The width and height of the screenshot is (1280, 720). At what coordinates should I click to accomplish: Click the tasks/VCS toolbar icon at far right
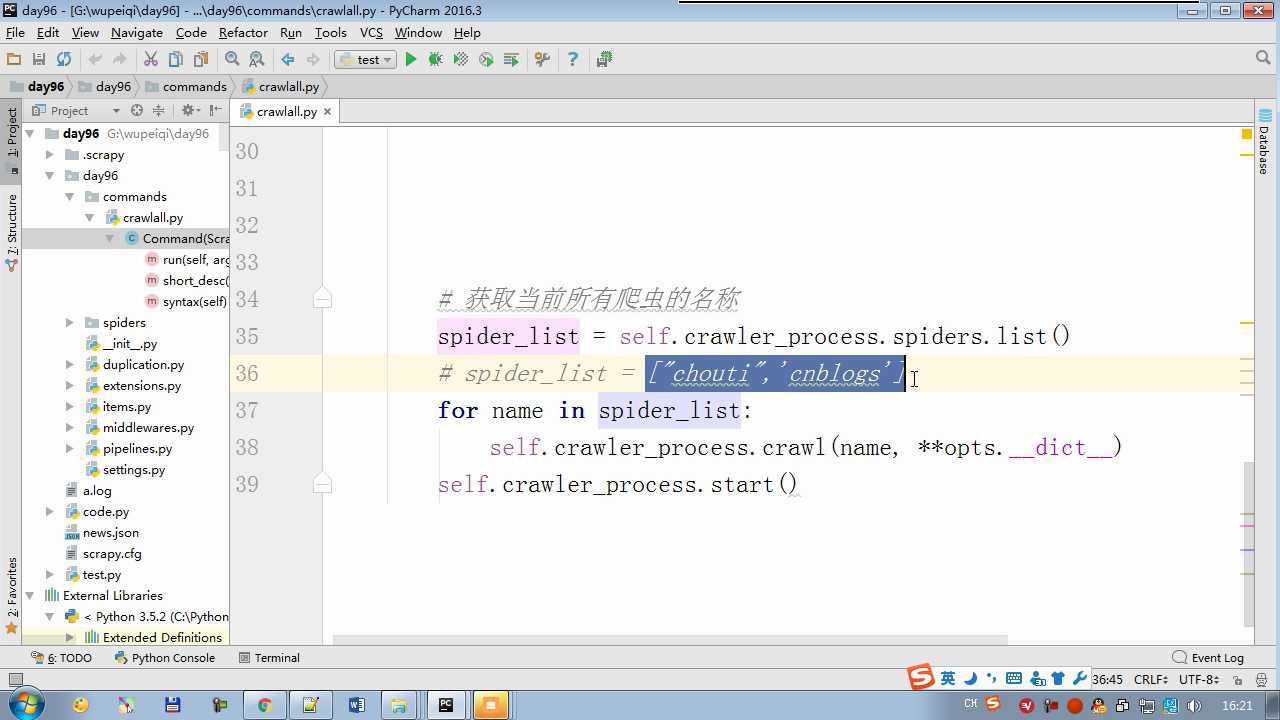(604, 60)
